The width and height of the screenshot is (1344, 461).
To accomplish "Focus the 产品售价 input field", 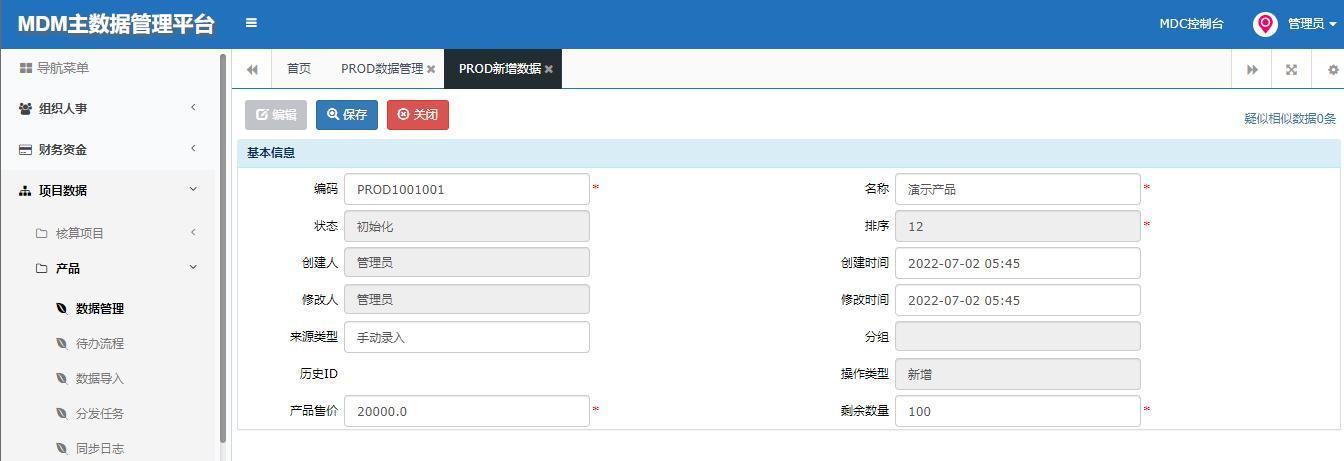I will (467, 411).
